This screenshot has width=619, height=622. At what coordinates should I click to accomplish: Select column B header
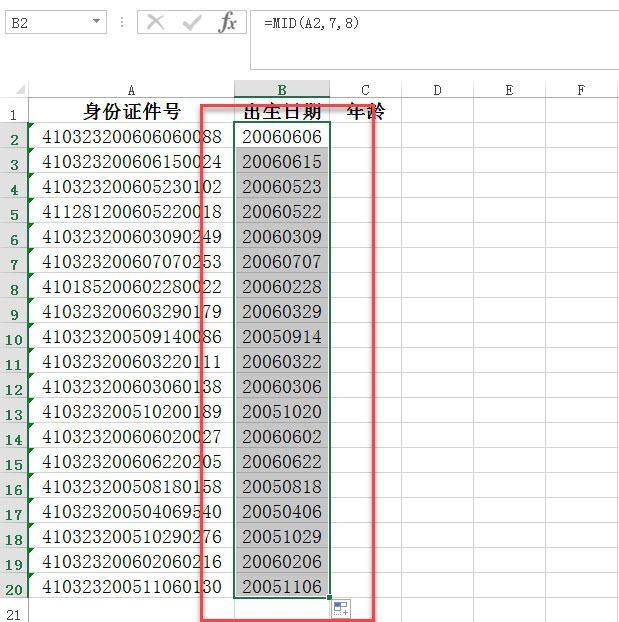(282, 90)
